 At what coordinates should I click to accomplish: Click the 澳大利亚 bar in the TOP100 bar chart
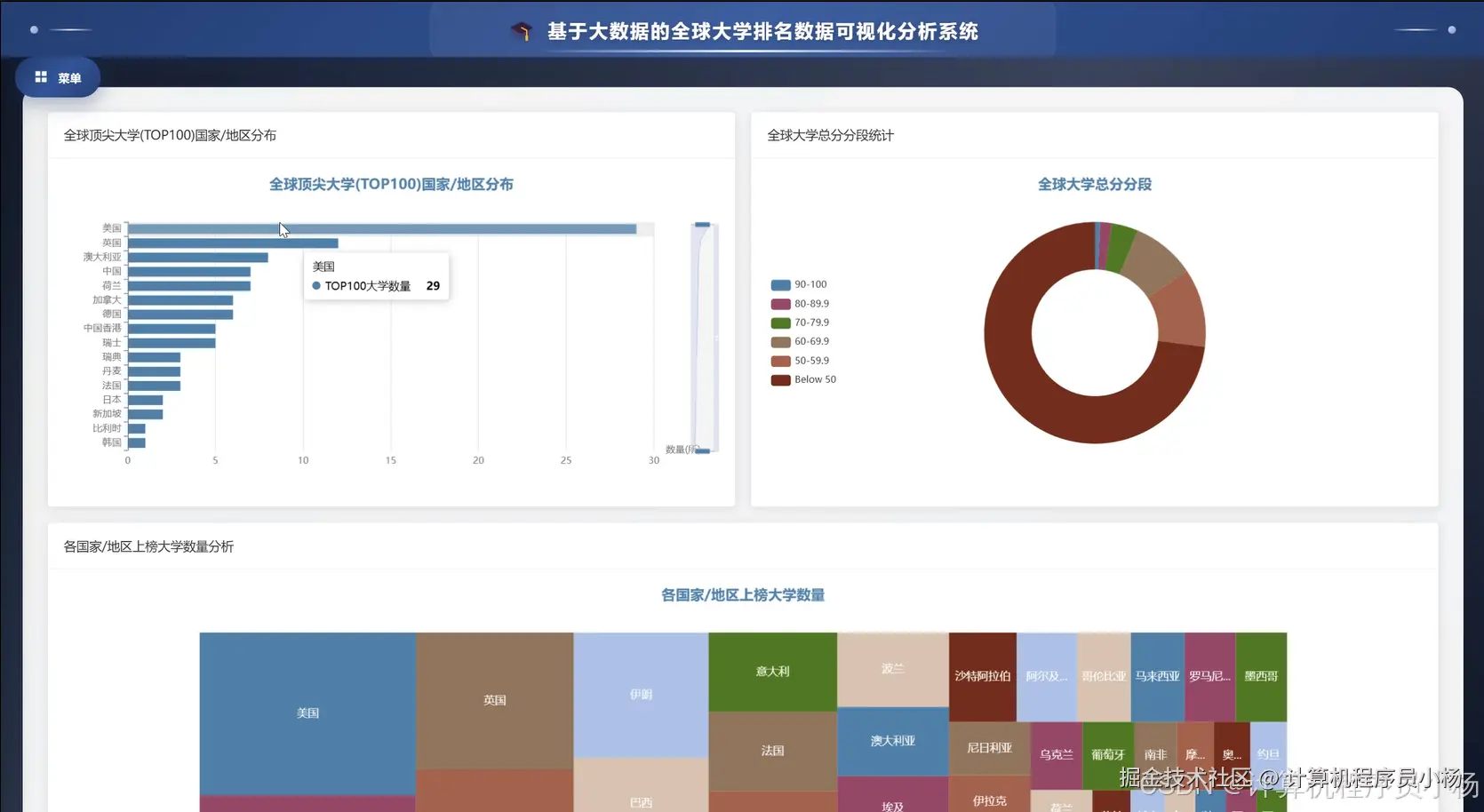click(198, 258)
